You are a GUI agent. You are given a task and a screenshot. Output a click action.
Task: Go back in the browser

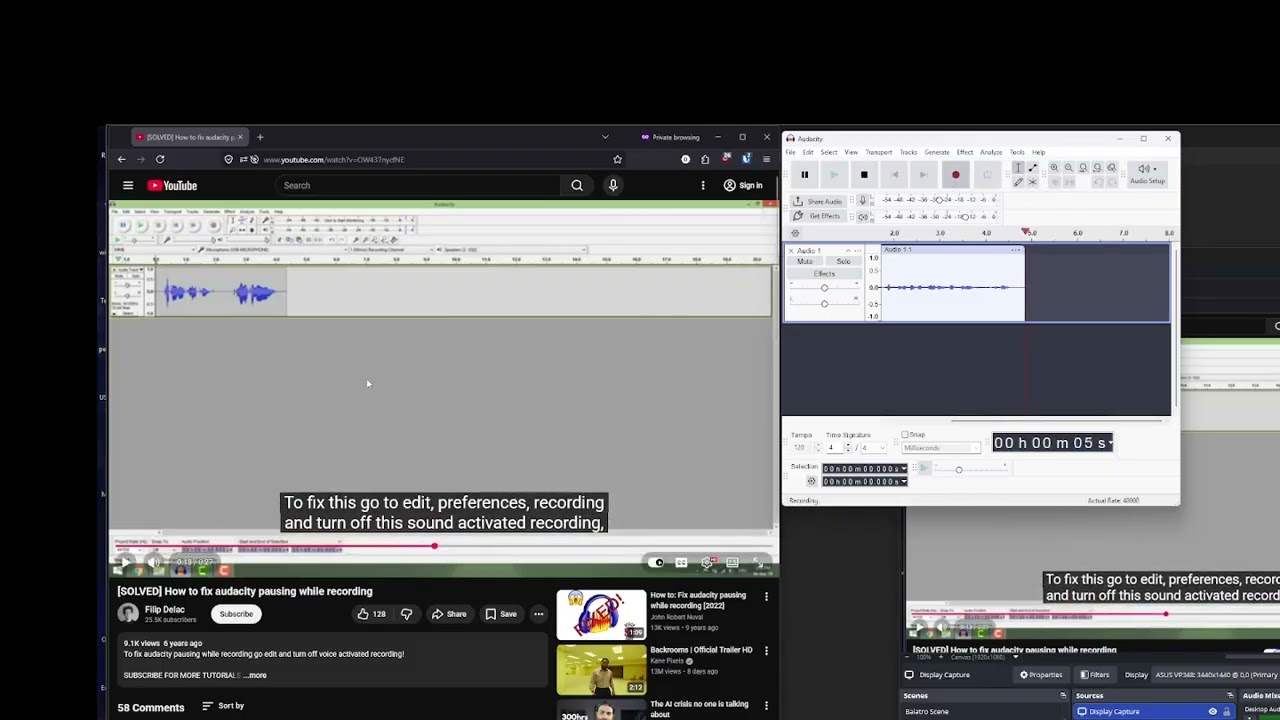pos(122,159)
